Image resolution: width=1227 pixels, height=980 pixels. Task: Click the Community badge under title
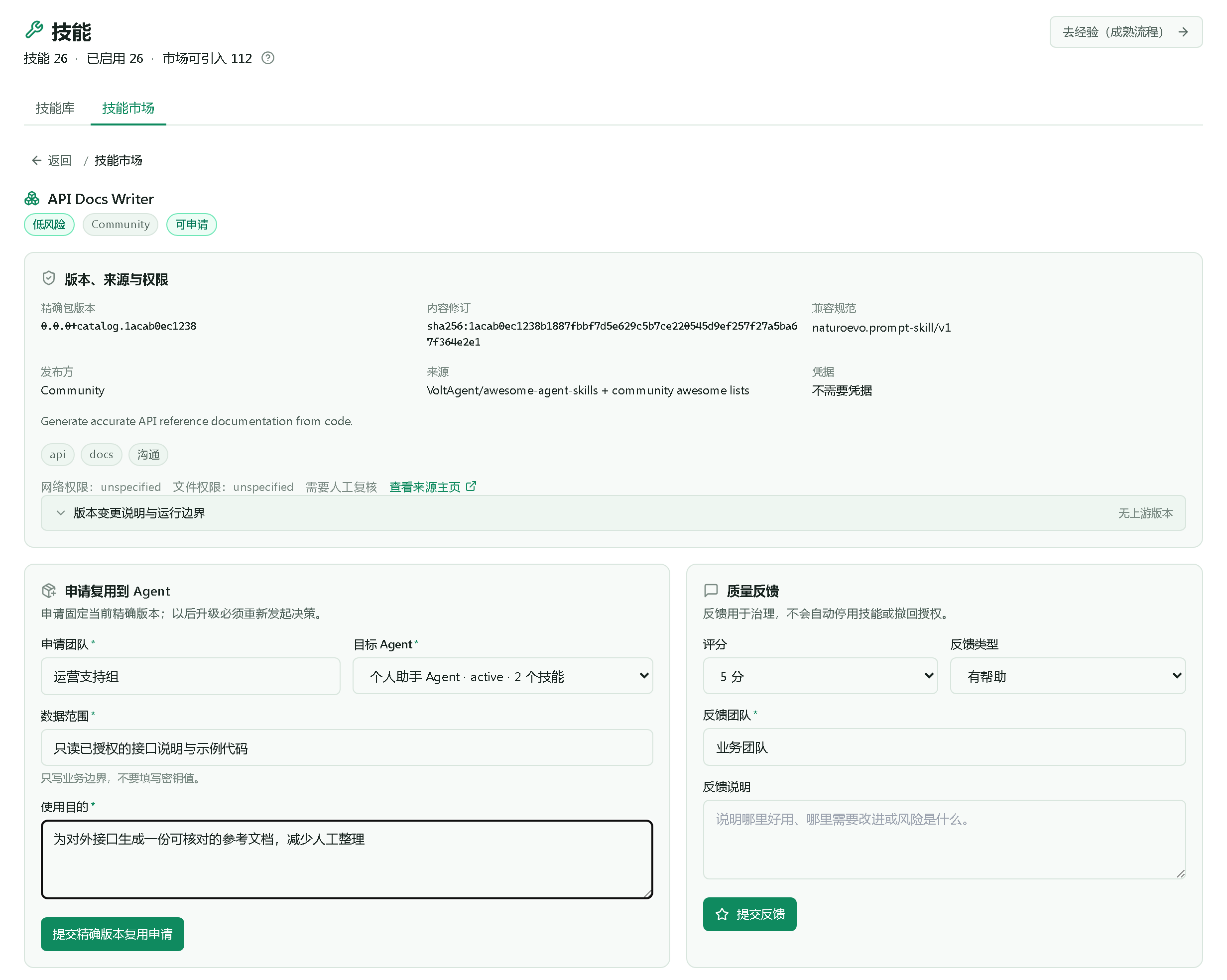(x=121, y=224)
